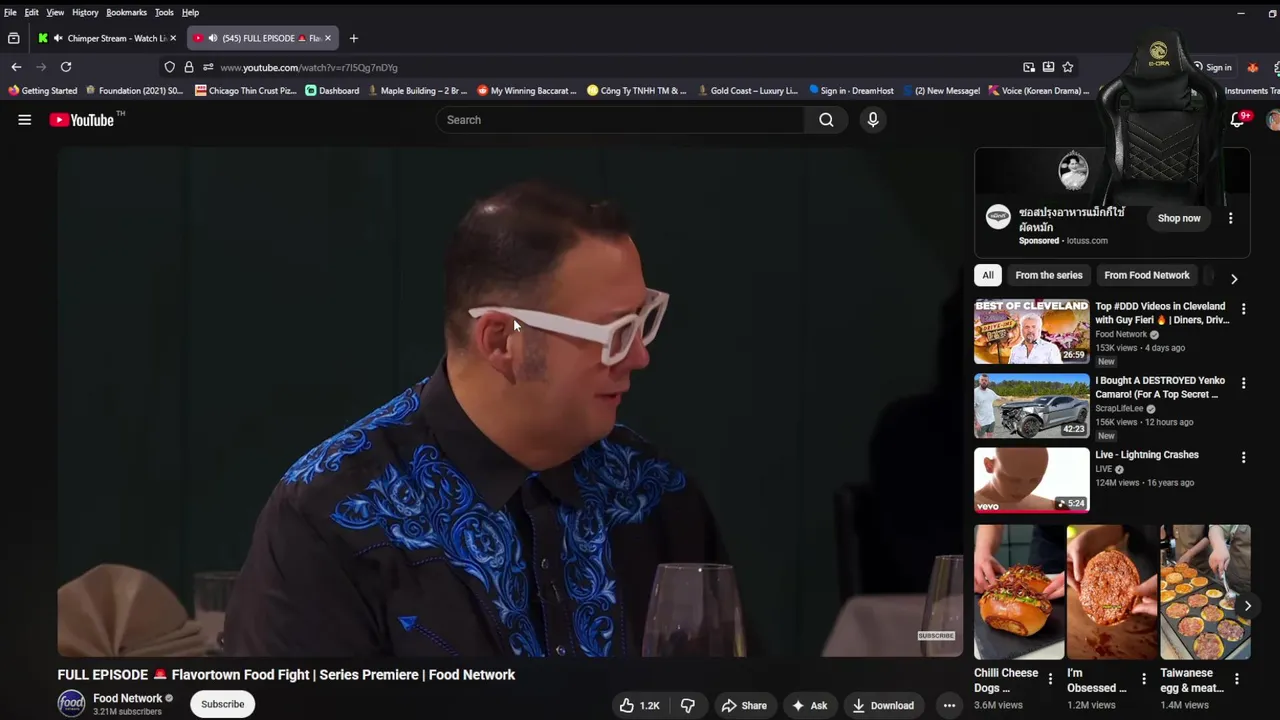Open Live Lightning Crashes thumbnail
The height and width of the screenshot is (720, 1280).
[1032, 480]
